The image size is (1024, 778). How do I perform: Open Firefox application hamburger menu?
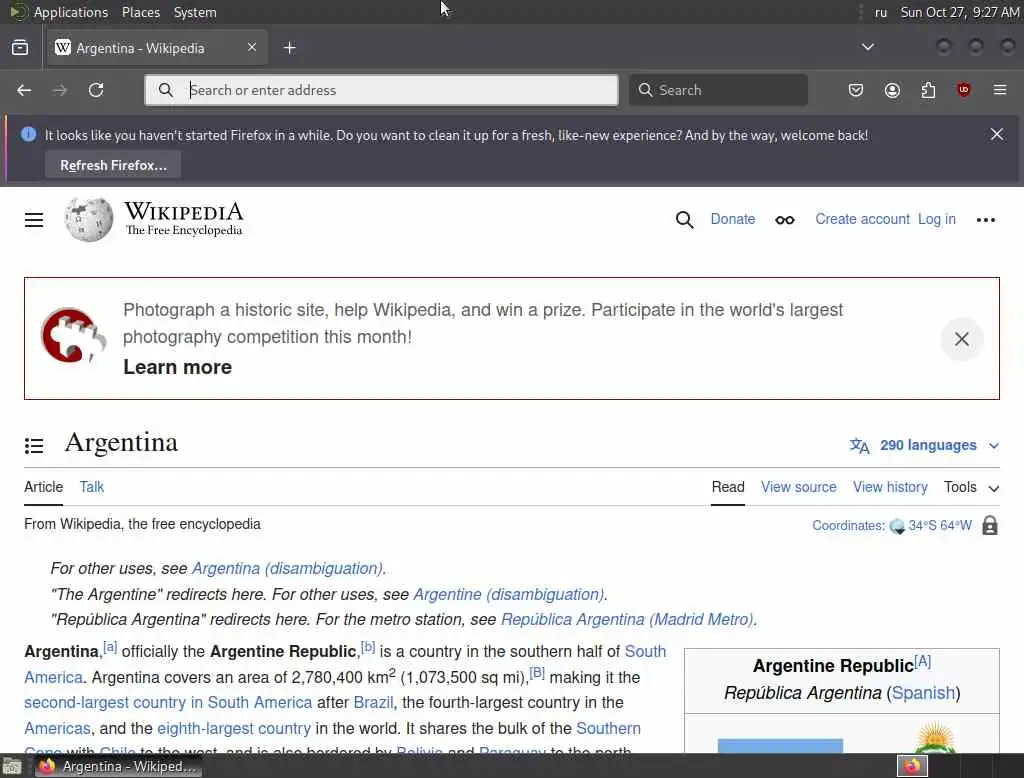pyautogui.click(x=1000, y=90)
